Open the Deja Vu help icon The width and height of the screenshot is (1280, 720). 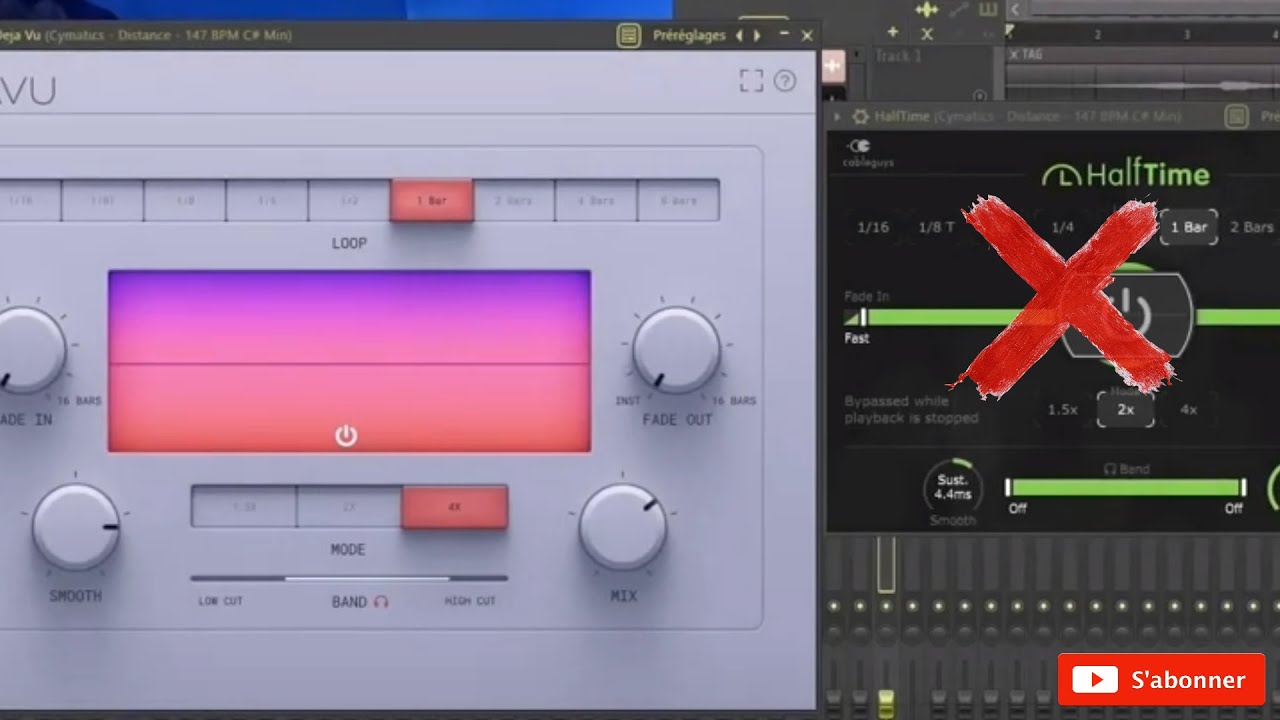(785, 81)
